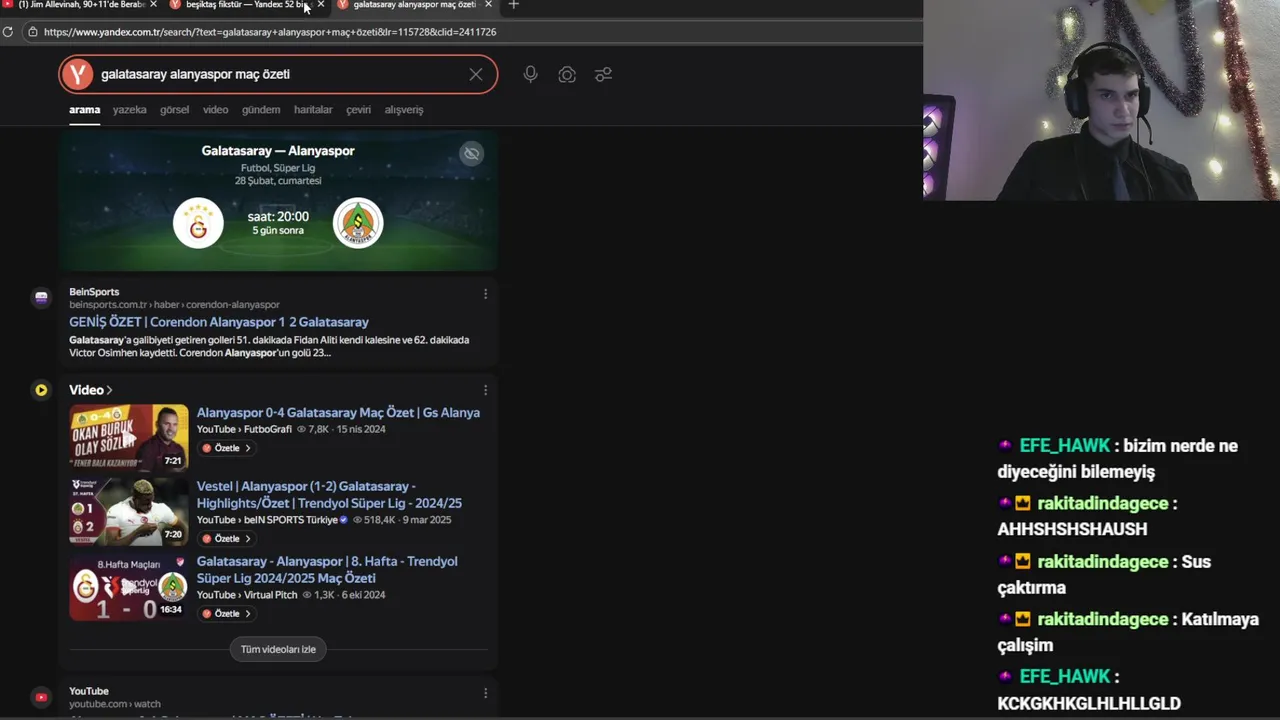Expand Özetle for 8. Hafta video
1280x720 pixels.
point(227,614)
